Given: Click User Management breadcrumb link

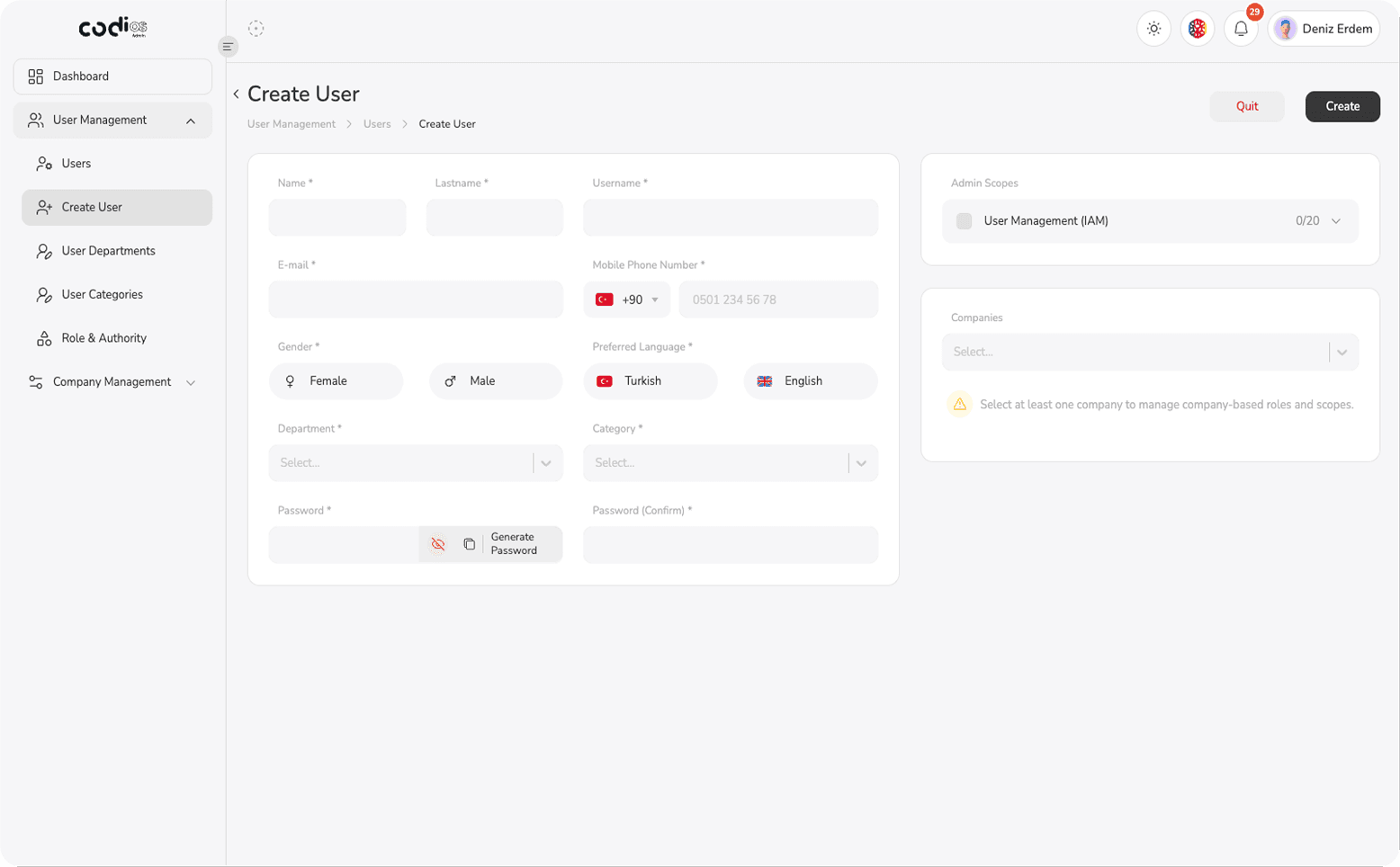Looking at the screenshot, I should click(292, 124).
